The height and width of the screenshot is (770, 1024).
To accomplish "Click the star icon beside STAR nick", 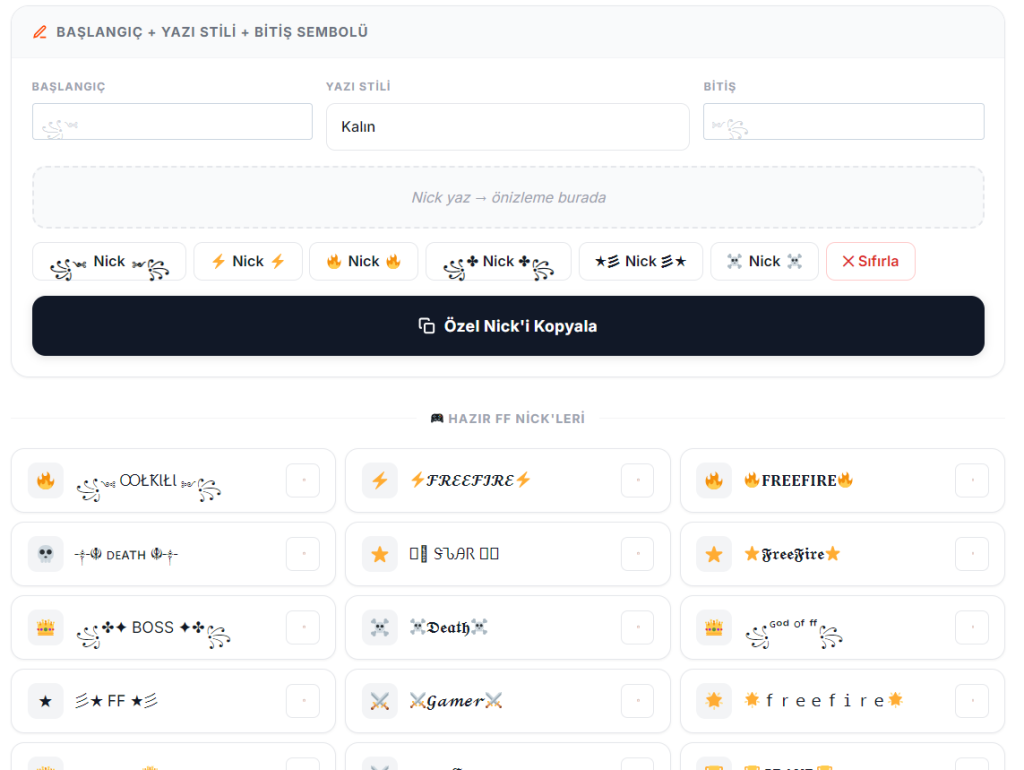I will click(x=380, y=554).
